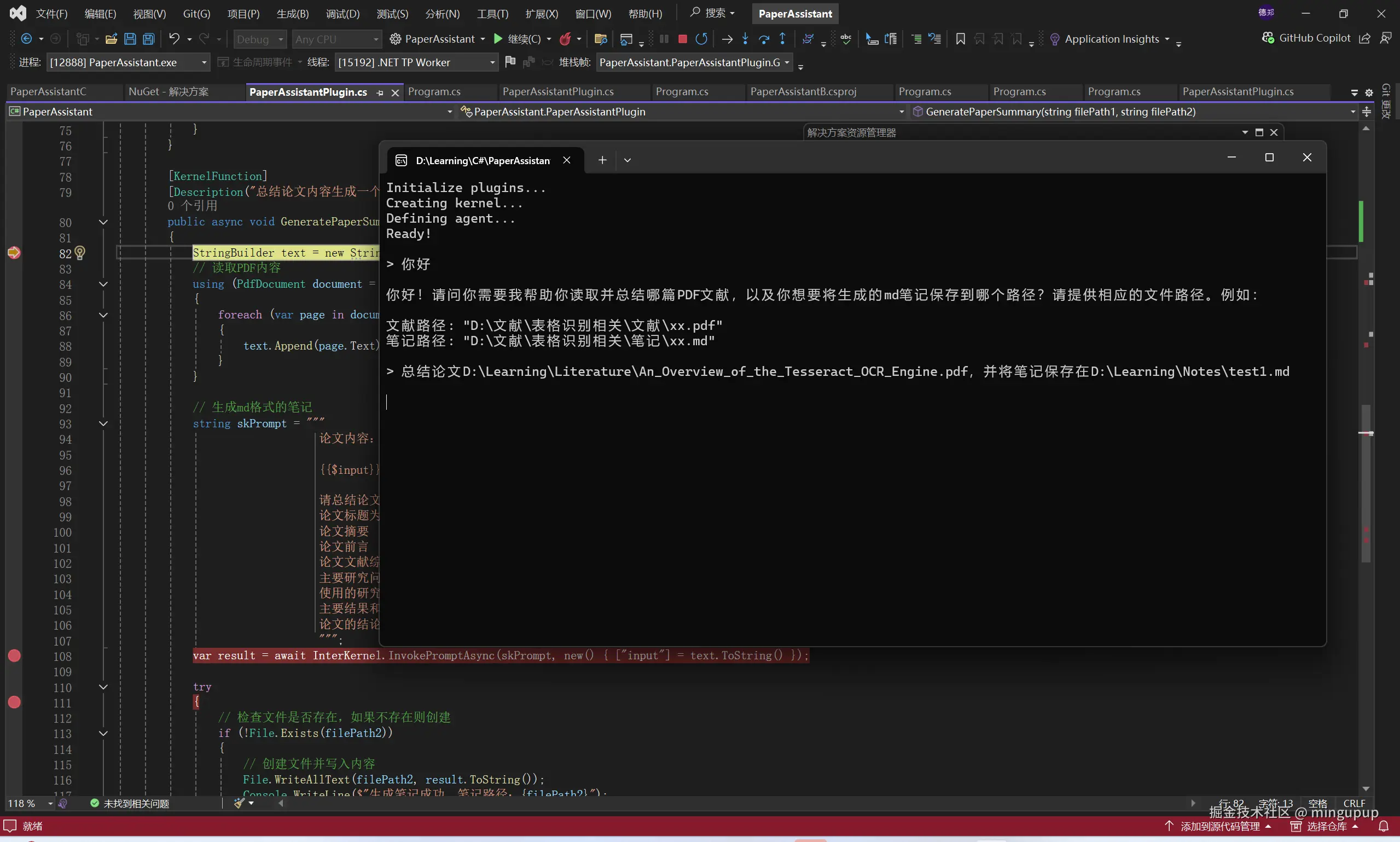Toggle the breakpoint on line 108

(x=14, y=656)
